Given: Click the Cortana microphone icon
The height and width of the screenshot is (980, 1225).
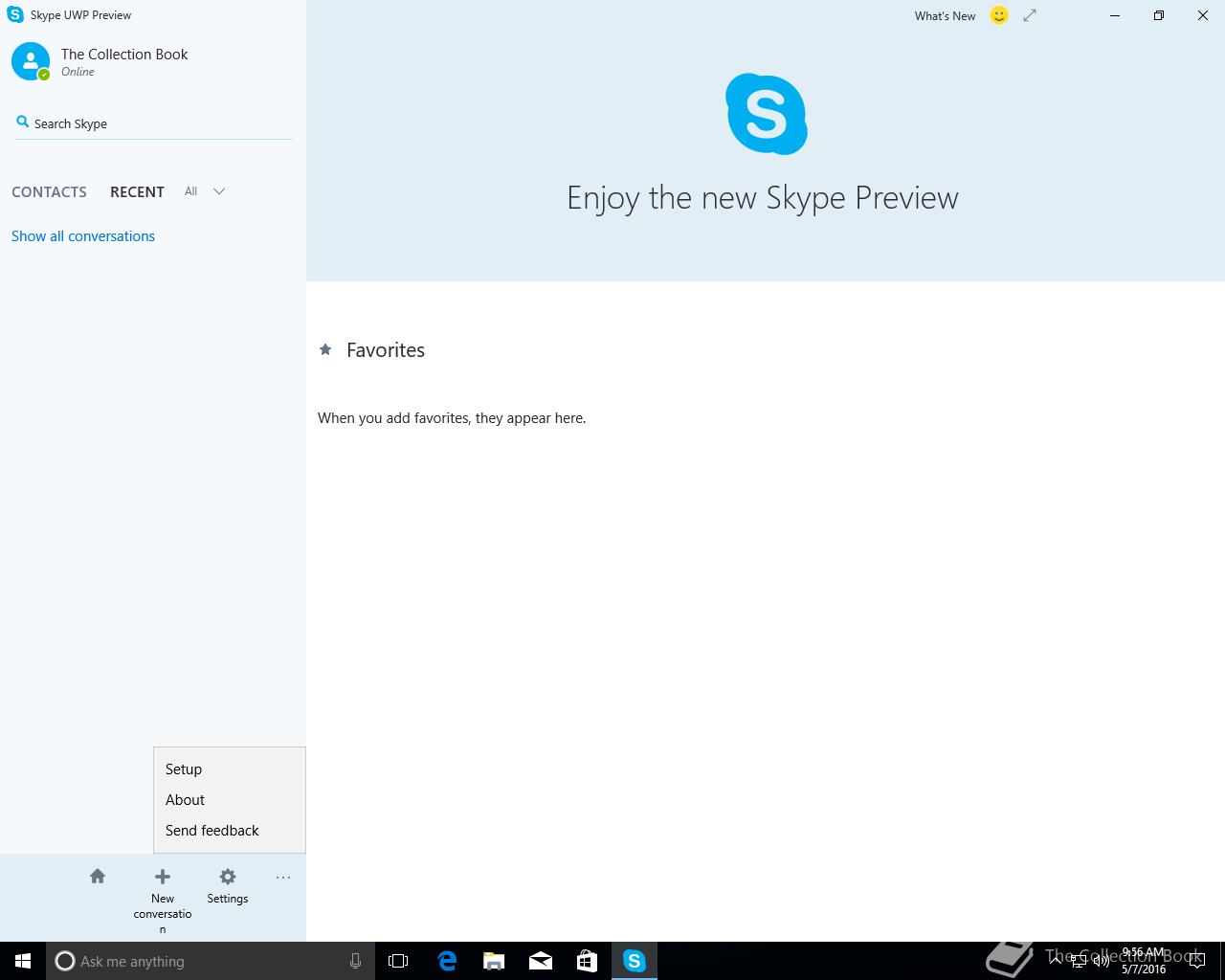Looking at the screenshot, I should (355, 961).
